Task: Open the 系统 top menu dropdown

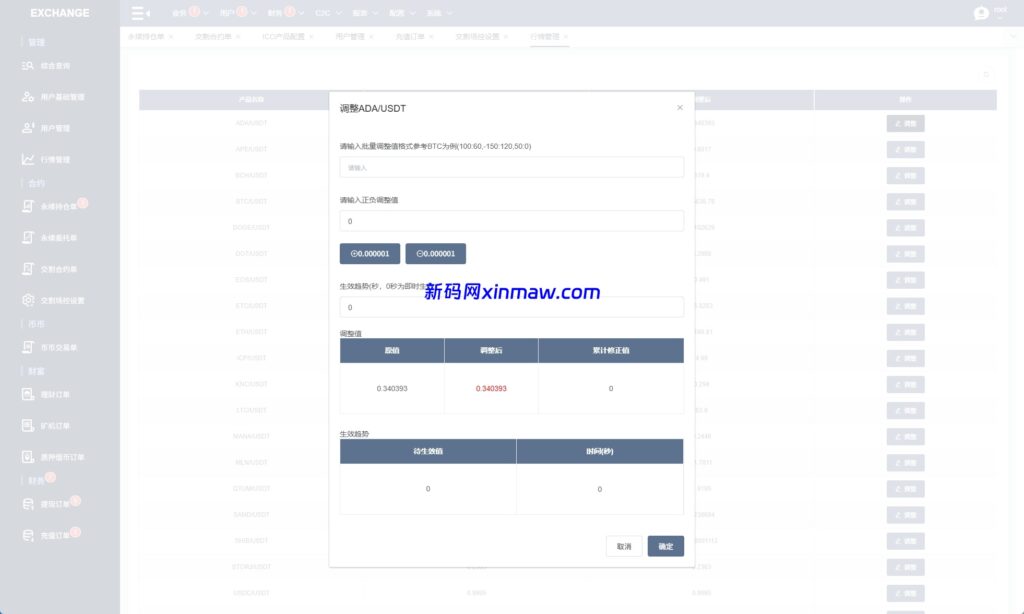Action: pyautogui.click(x=439, y=14)
